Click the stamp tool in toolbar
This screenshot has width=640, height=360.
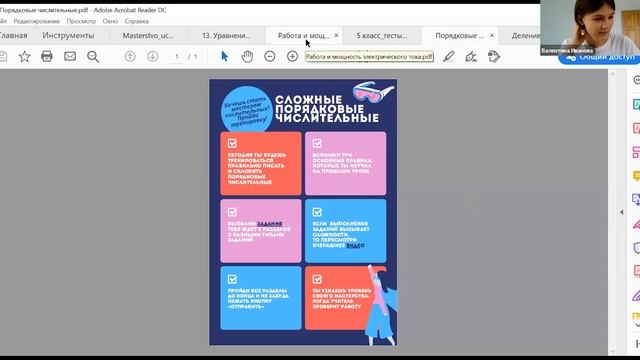point(494,56)
